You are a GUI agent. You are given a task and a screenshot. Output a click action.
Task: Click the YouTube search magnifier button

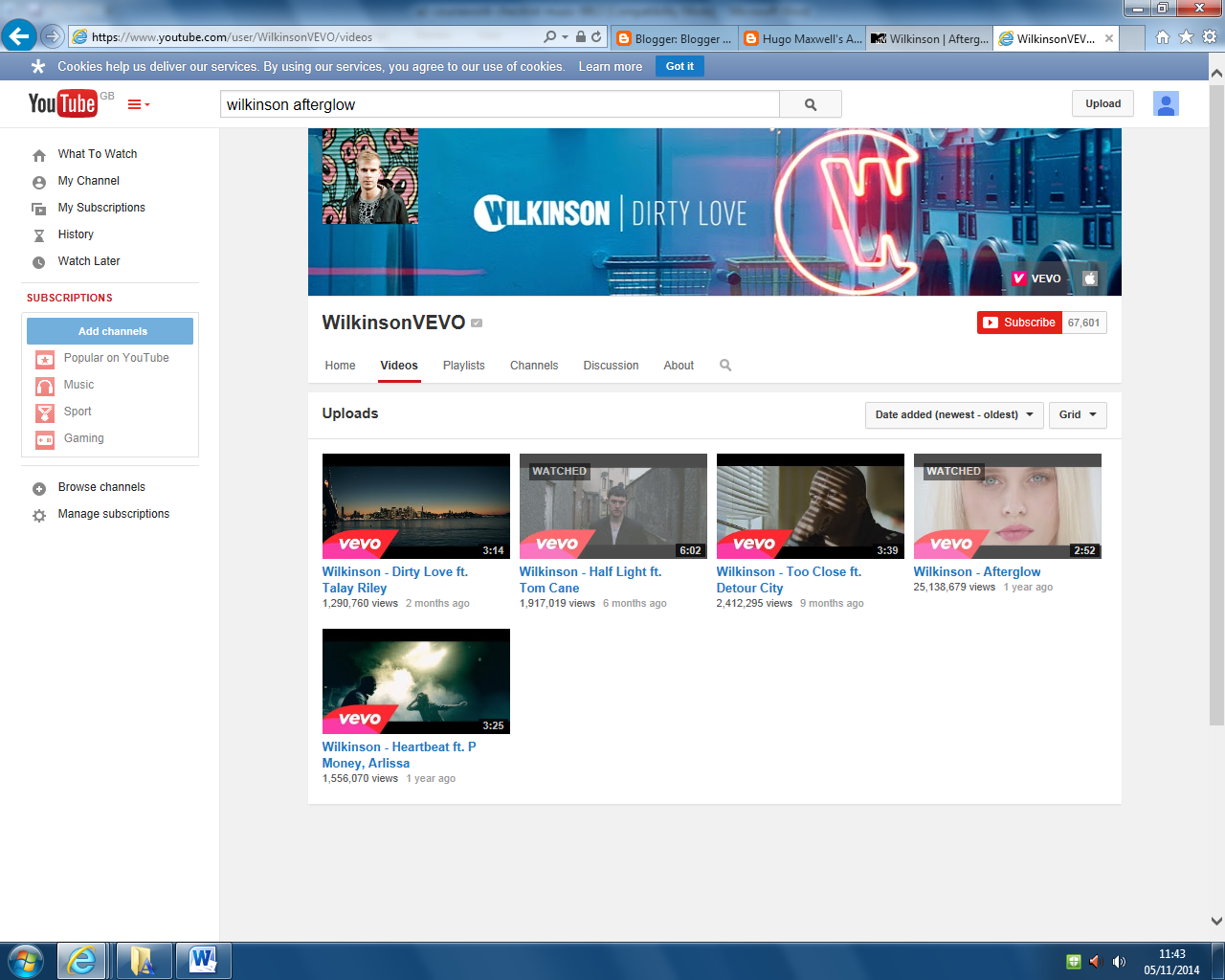point(811,104)
